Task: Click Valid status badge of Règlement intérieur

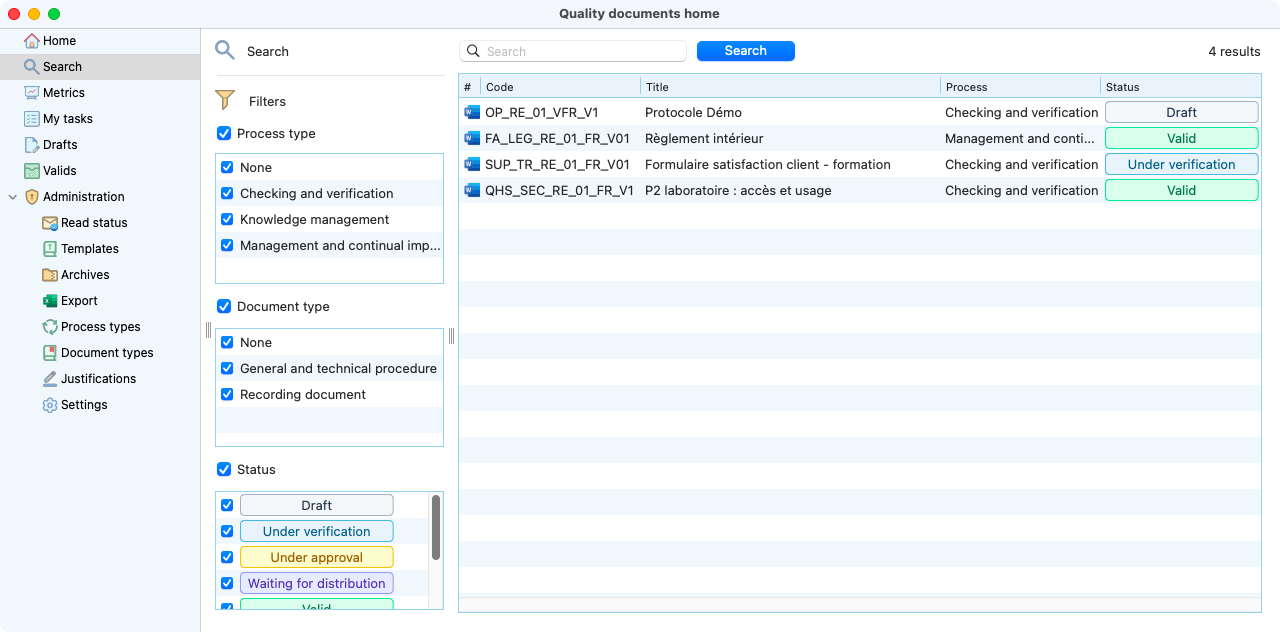Action: (1181, 139)
